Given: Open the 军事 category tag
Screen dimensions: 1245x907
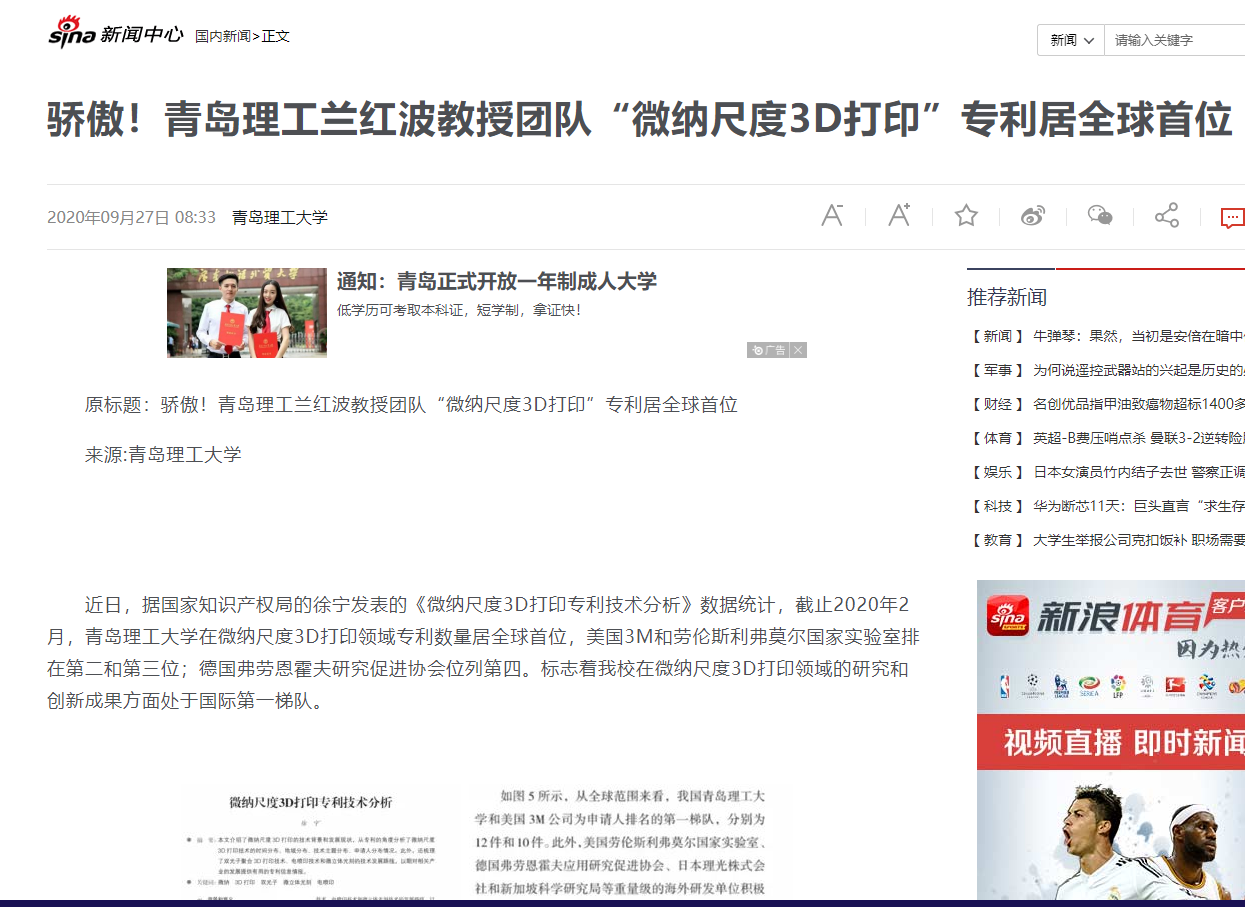Looking at the screenshot, I should (x=997, y=370).
